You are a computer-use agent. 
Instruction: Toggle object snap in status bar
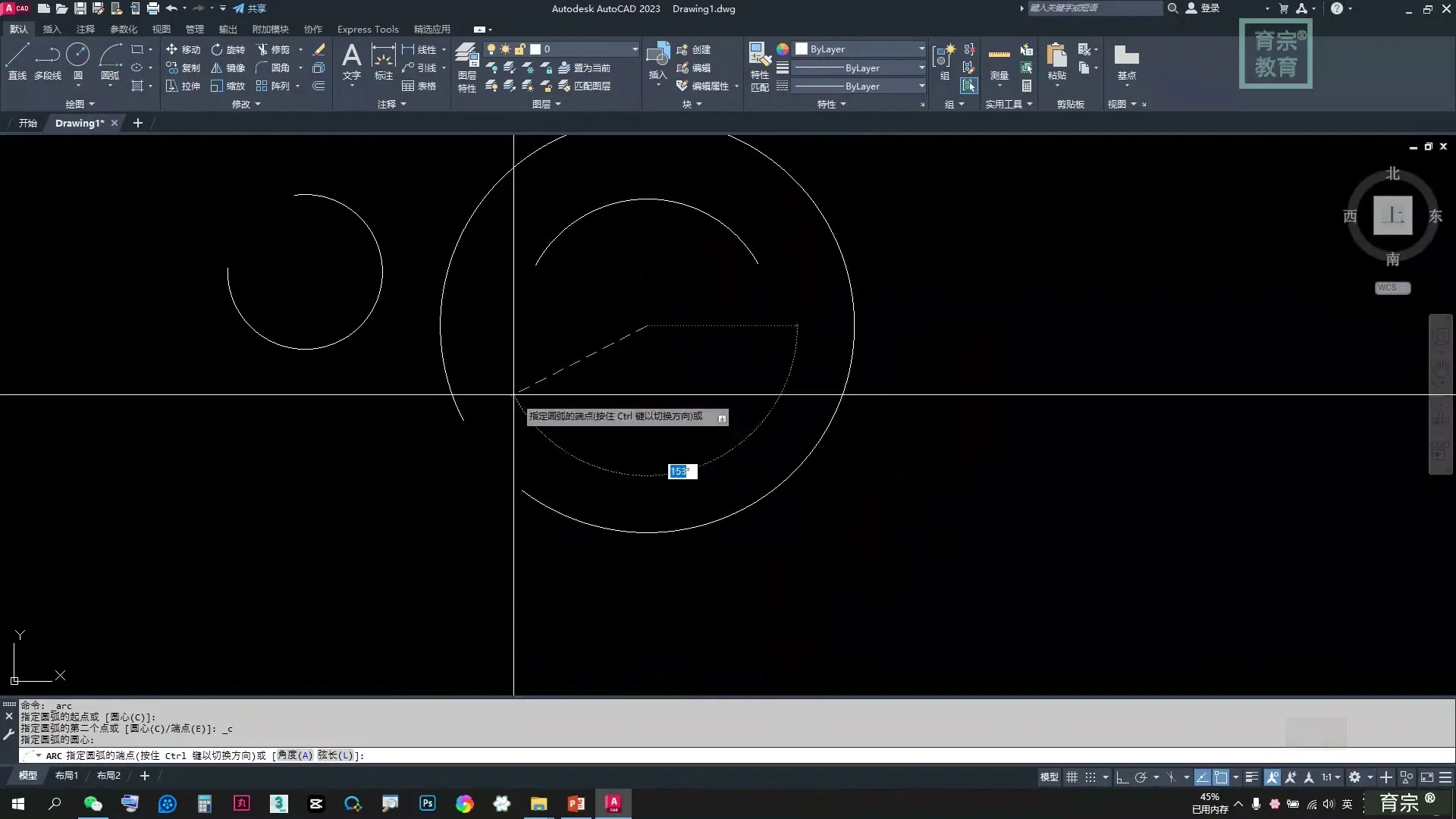click(x=1221, y=777)
